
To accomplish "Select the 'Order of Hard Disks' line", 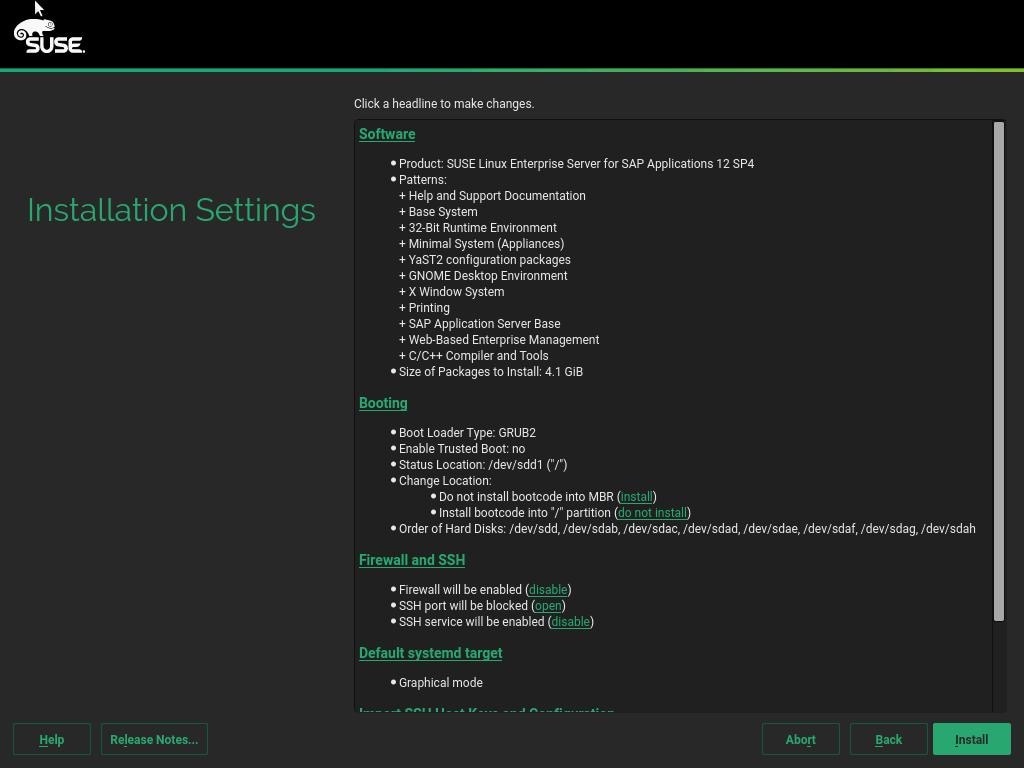I will point(687,528).
